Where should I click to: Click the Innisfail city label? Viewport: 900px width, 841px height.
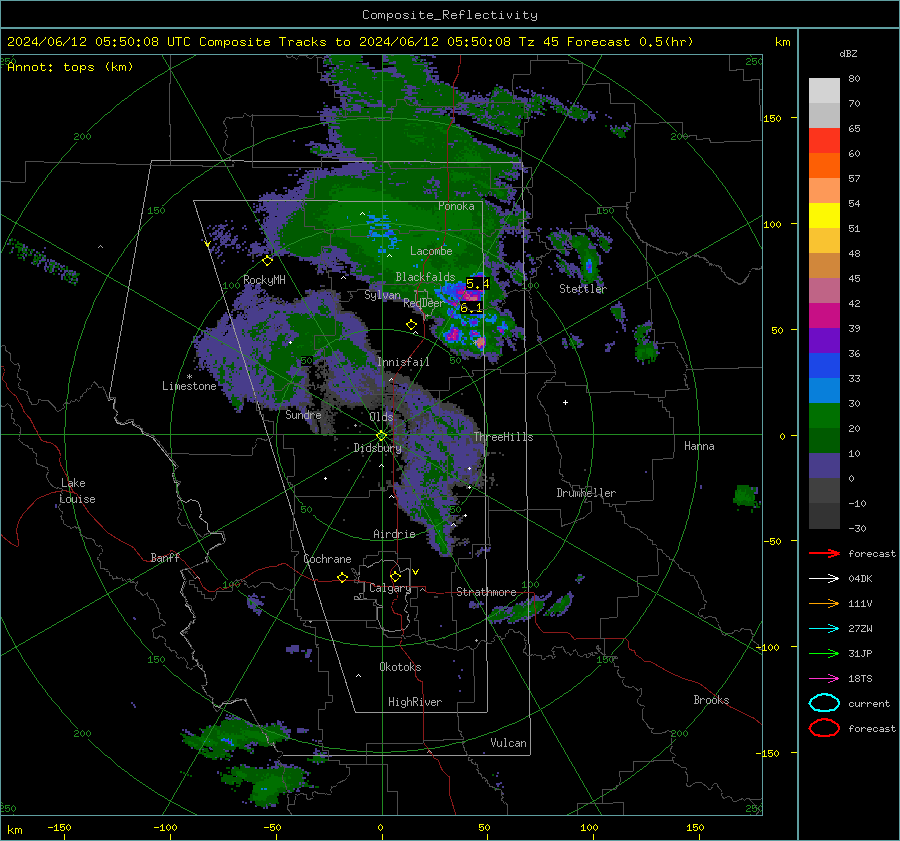click(x=403, y=362)
